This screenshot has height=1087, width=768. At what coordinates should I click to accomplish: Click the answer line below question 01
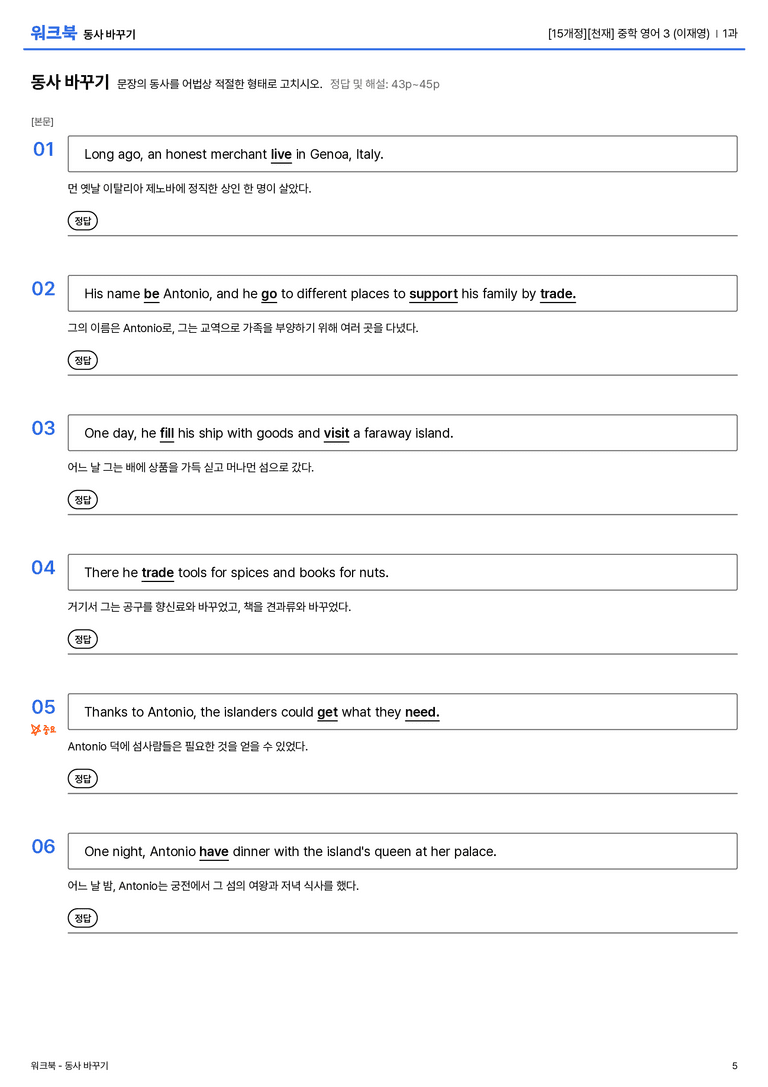(x=402, y=236)
